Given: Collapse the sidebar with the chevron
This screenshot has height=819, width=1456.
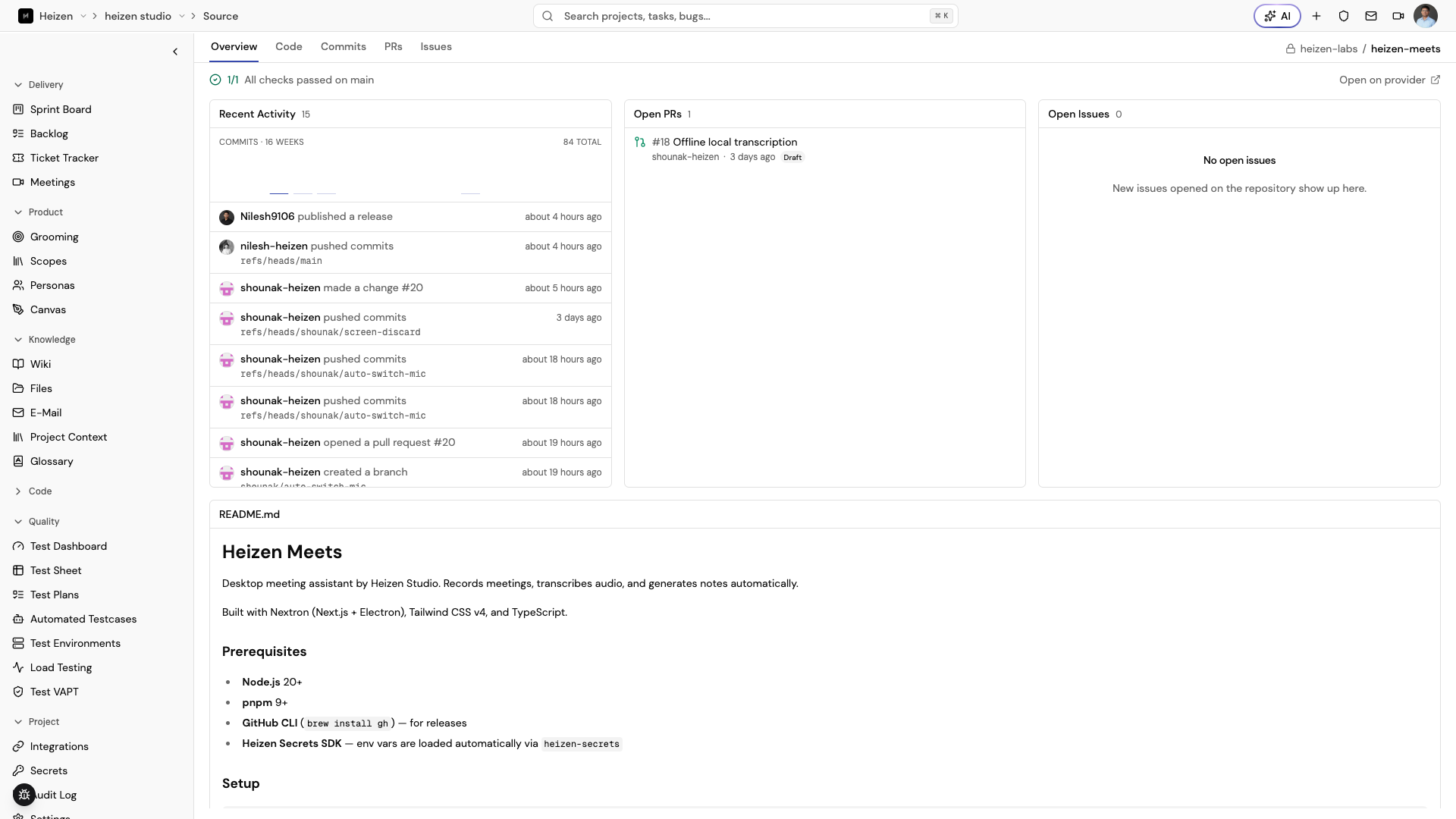Looking at the screenshot, I should pyautogui.click(x=175, y=52).
